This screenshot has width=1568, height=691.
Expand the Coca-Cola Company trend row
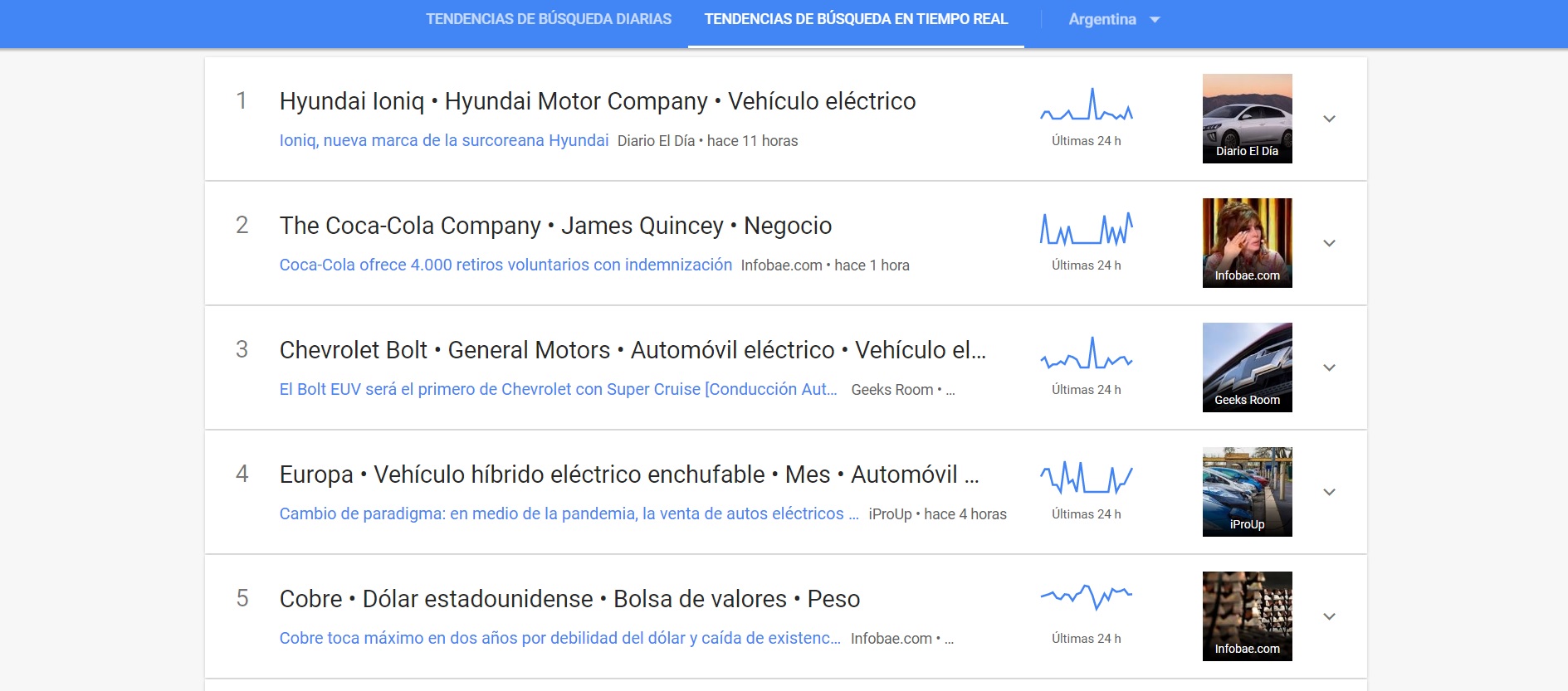[1329, 243]
